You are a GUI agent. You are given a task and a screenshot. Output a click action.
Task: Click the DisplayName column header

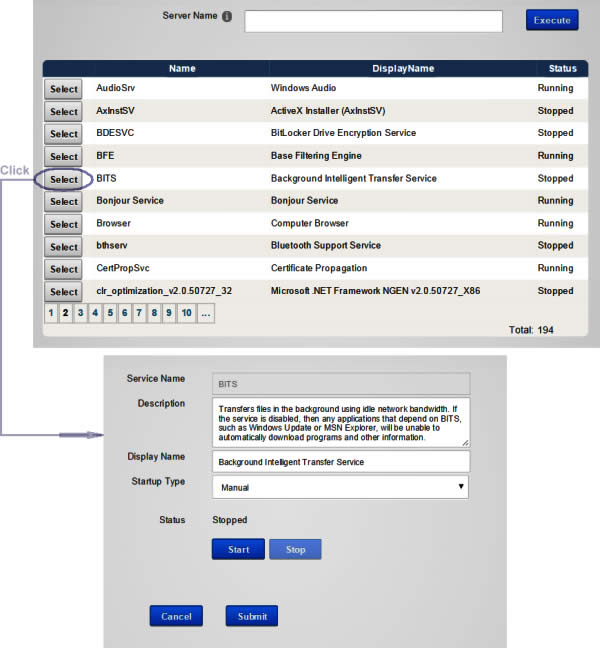pyautogui.click(x=403, y=69)
